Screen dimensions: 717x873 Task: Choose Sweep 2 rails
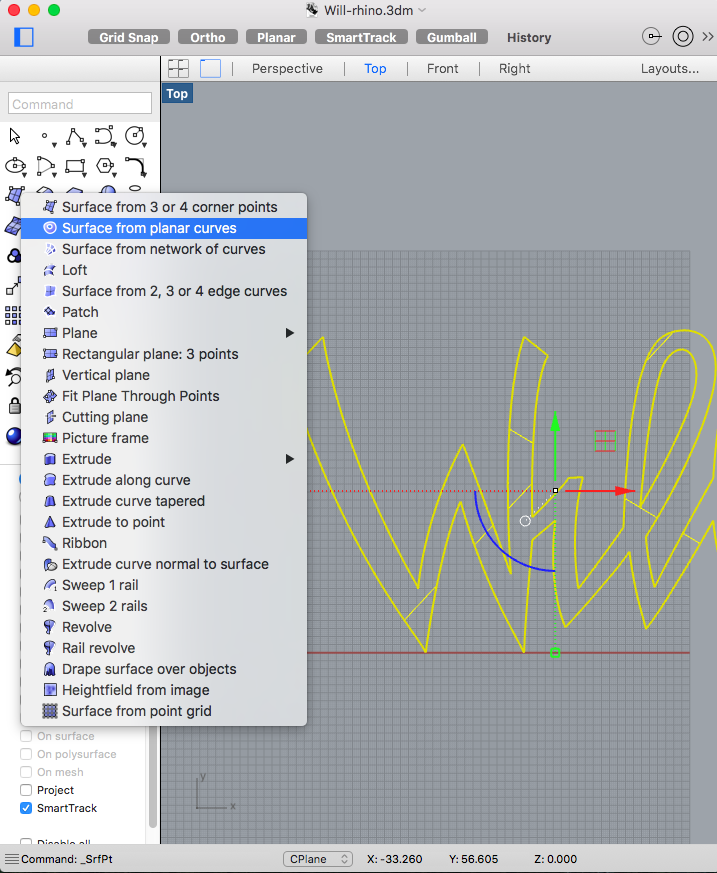click(x=164, y=606)
